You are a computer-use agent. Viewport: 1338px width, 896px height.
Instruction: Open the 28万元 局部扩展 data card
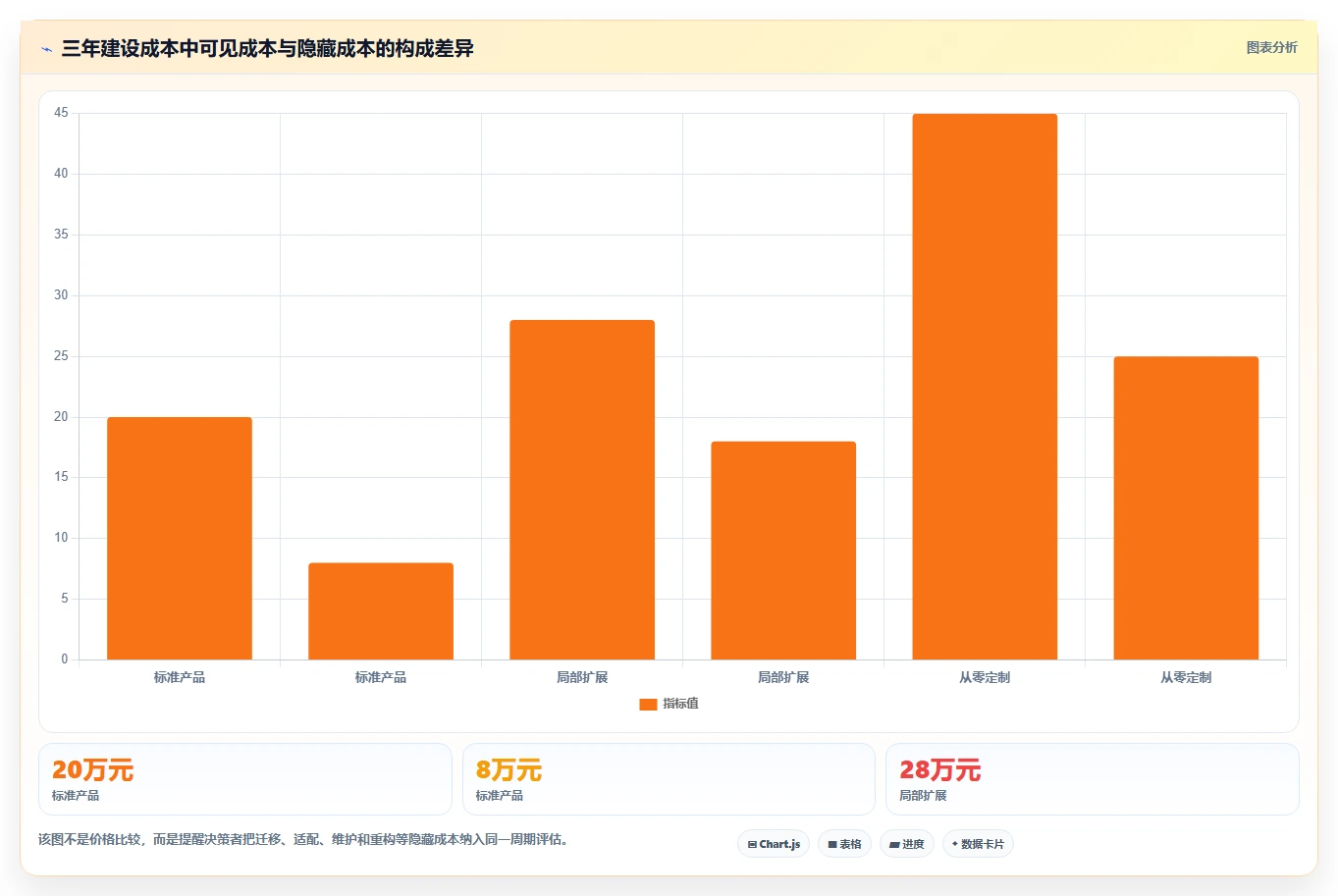pos(1093,779)
